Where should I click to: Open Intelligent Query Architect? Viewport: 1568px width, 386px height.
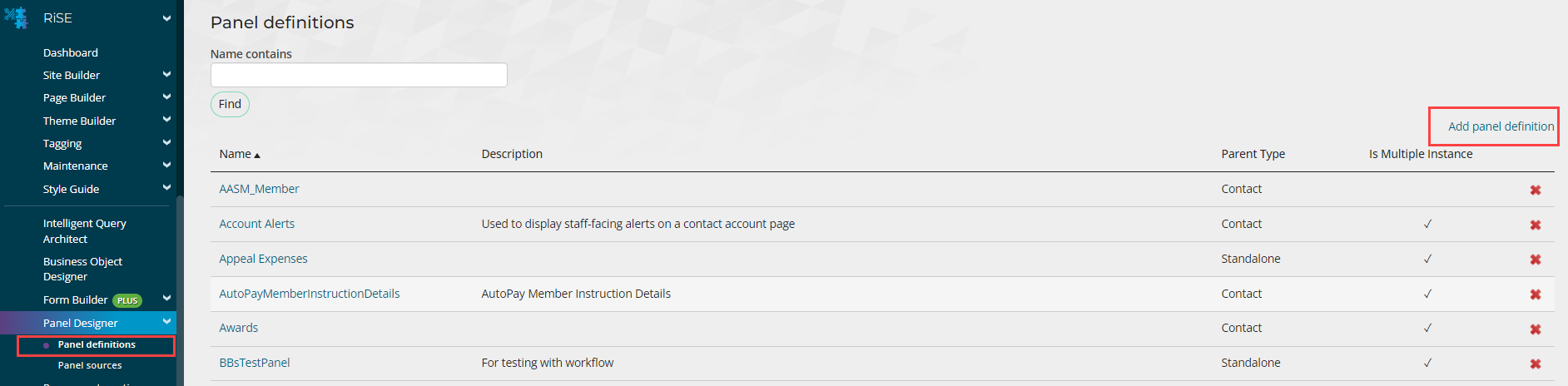pos(84,230)
